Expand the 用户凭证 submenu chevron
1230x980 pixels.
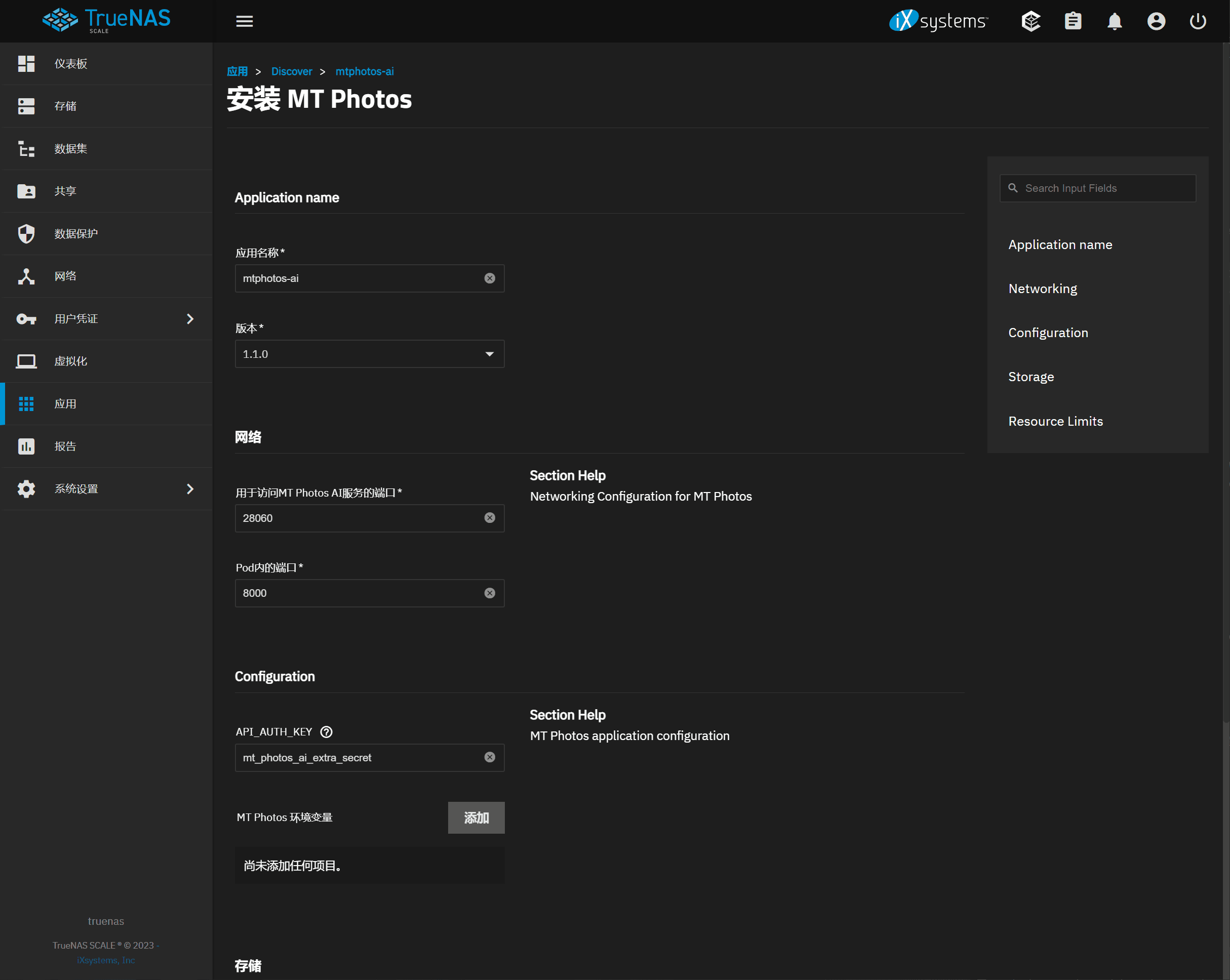pos(190,319)
